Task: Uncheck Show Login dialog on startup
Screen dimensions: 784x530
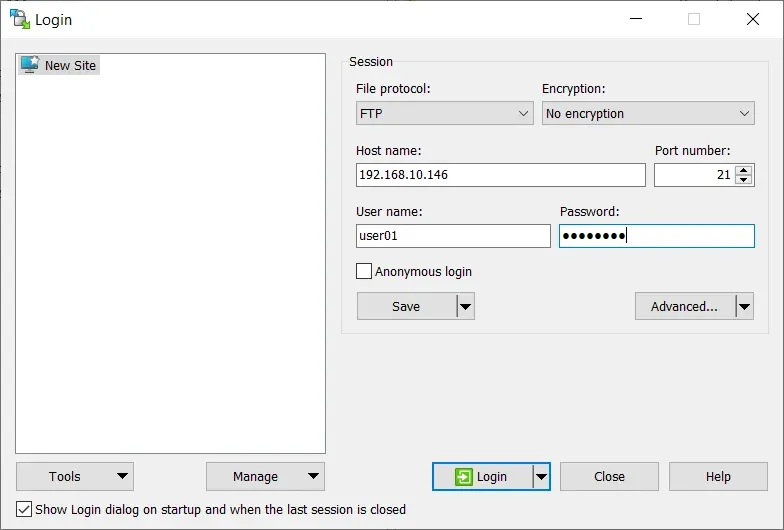Action: point(24,509)
